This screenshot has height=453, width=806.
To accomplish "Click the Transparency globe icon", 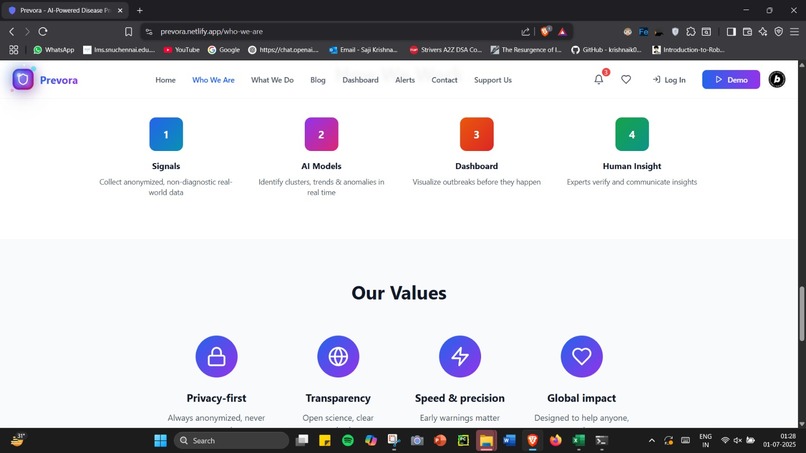I will [338, 356].
